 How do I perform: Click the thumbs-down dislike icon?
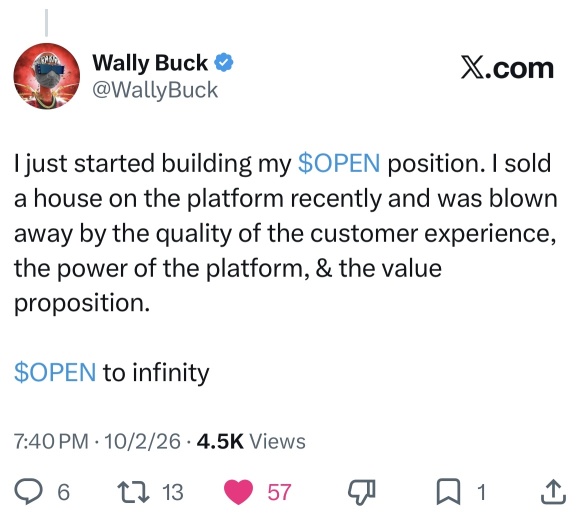pyautogui.click(x=361, y=492)
